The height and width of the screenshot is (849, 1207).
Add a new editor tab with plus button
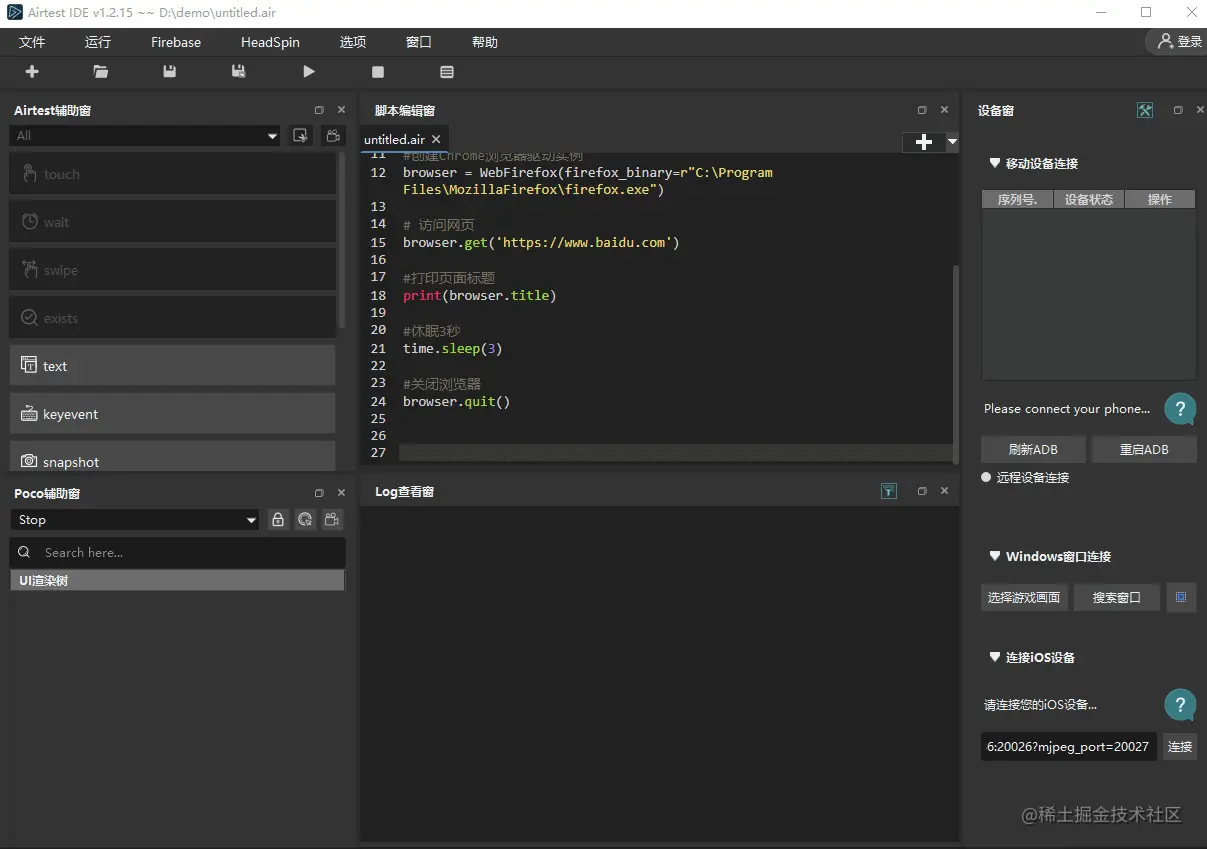pyautogui.click(x=923, y=142)
